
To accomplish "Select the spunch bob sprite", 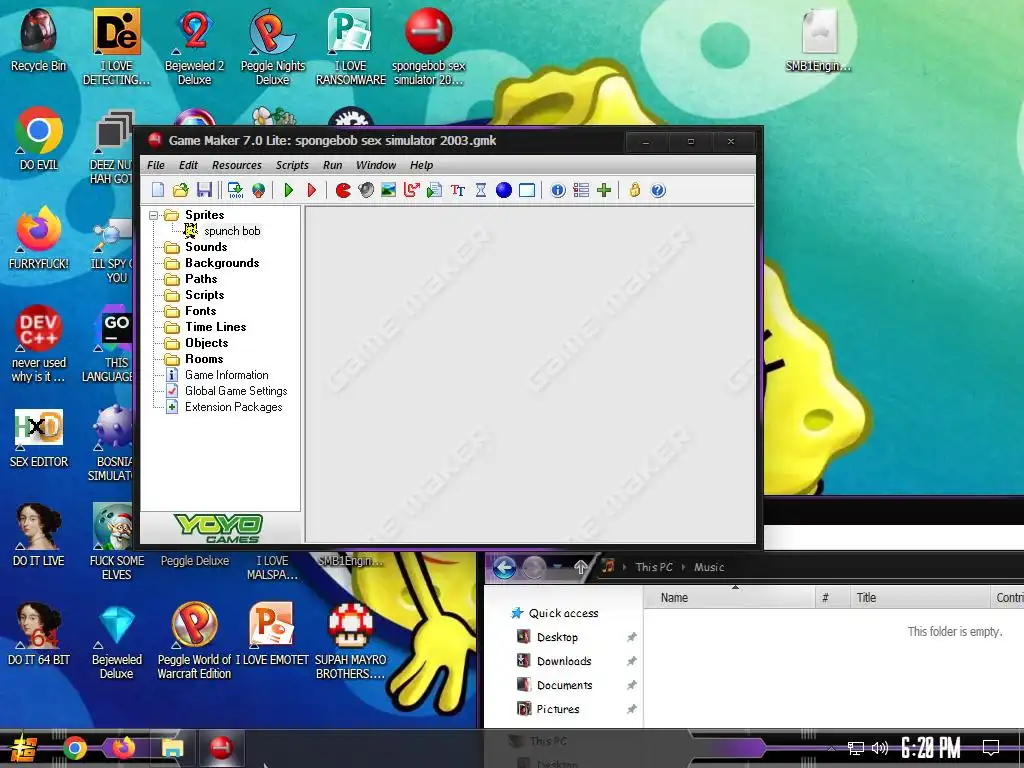I will point(232,231).
